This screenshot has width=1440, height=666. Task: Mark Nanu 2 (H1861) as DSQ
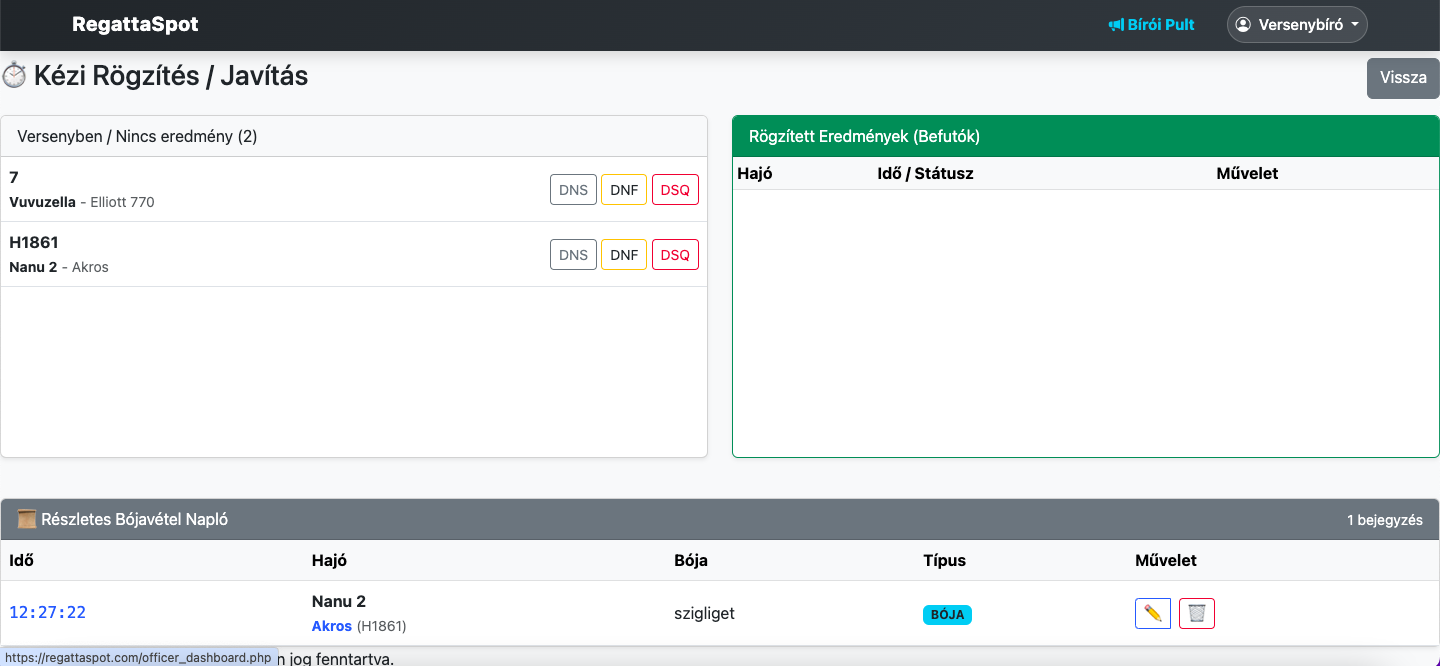point(675,255)
